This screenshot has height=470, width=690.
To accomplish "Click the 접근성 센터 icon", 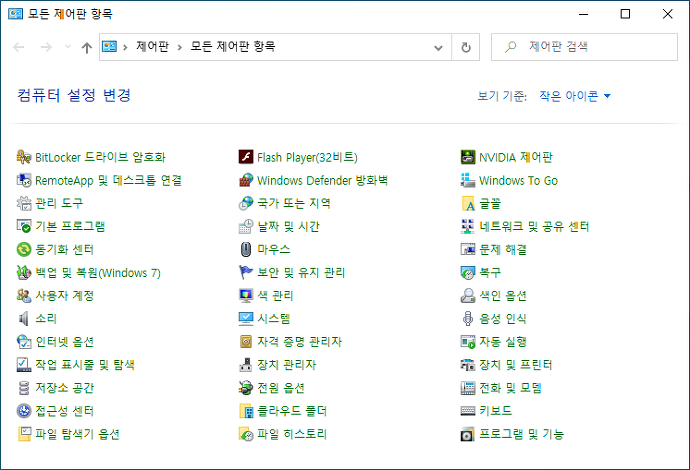I will [x=24, y=411].
